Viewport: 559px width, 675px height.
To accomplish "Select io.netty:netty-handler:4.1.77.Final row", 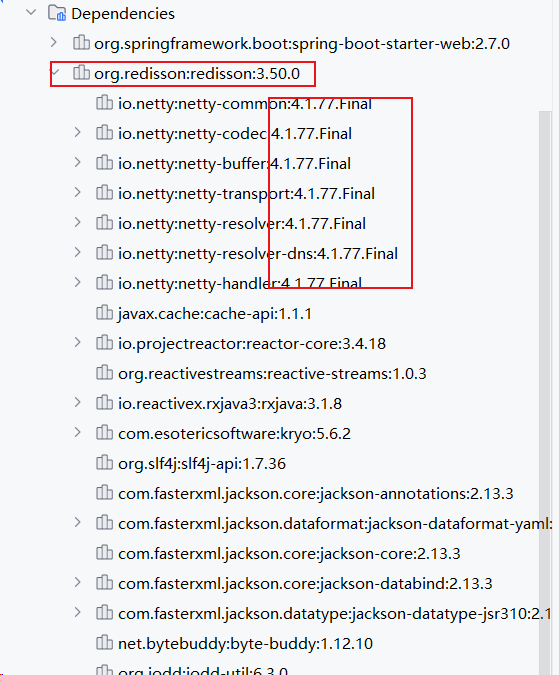I will coord(240,284).
